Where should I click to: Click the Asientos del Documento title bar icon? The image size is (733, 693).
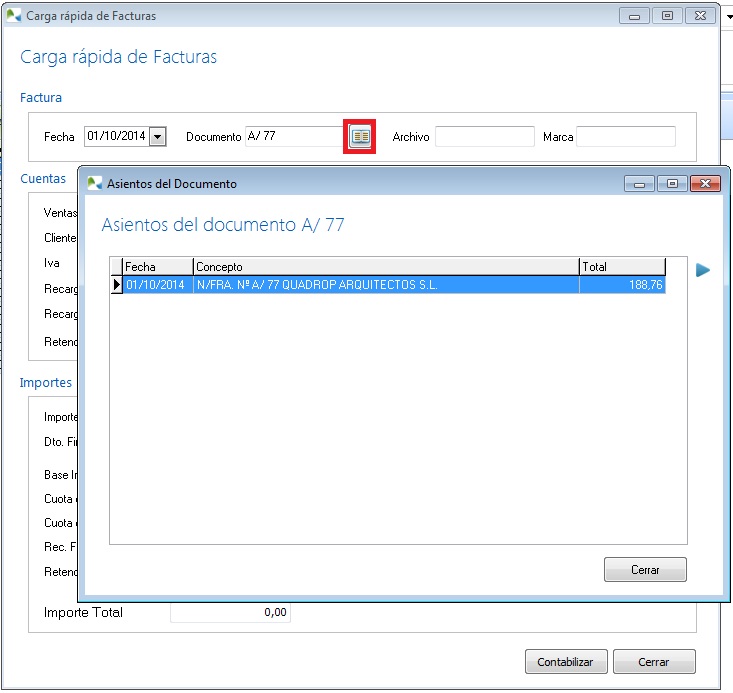(94, 184)
